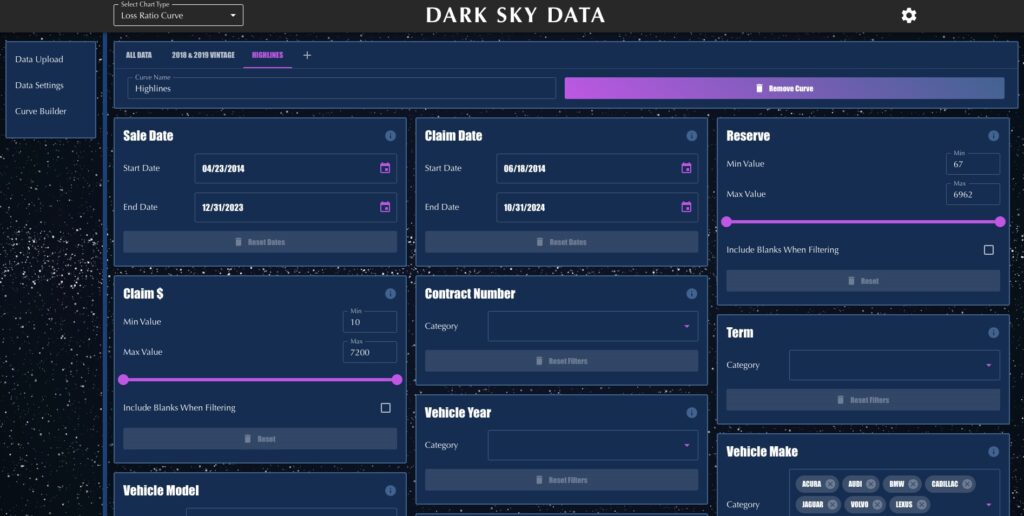Click the Reserve slider's left handle
This screenshot has width=1024, height=516.
coord(727,222)
